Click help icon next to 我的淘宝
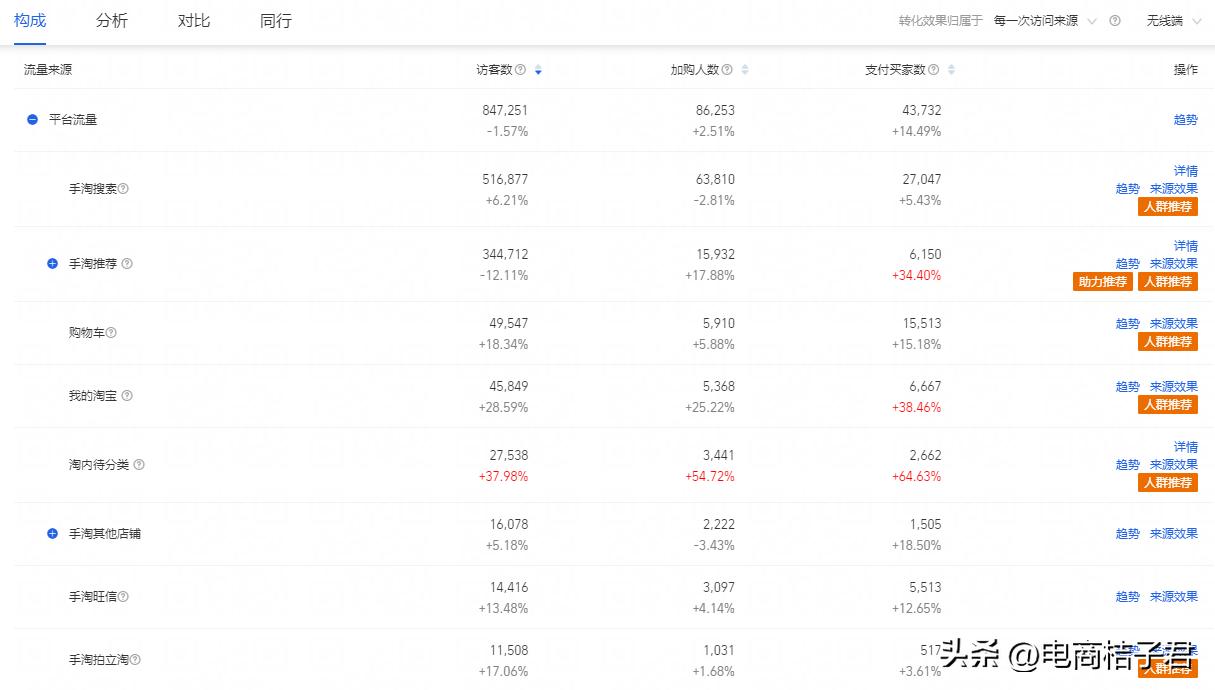The image size is (1215, 690). pos(127,396)
